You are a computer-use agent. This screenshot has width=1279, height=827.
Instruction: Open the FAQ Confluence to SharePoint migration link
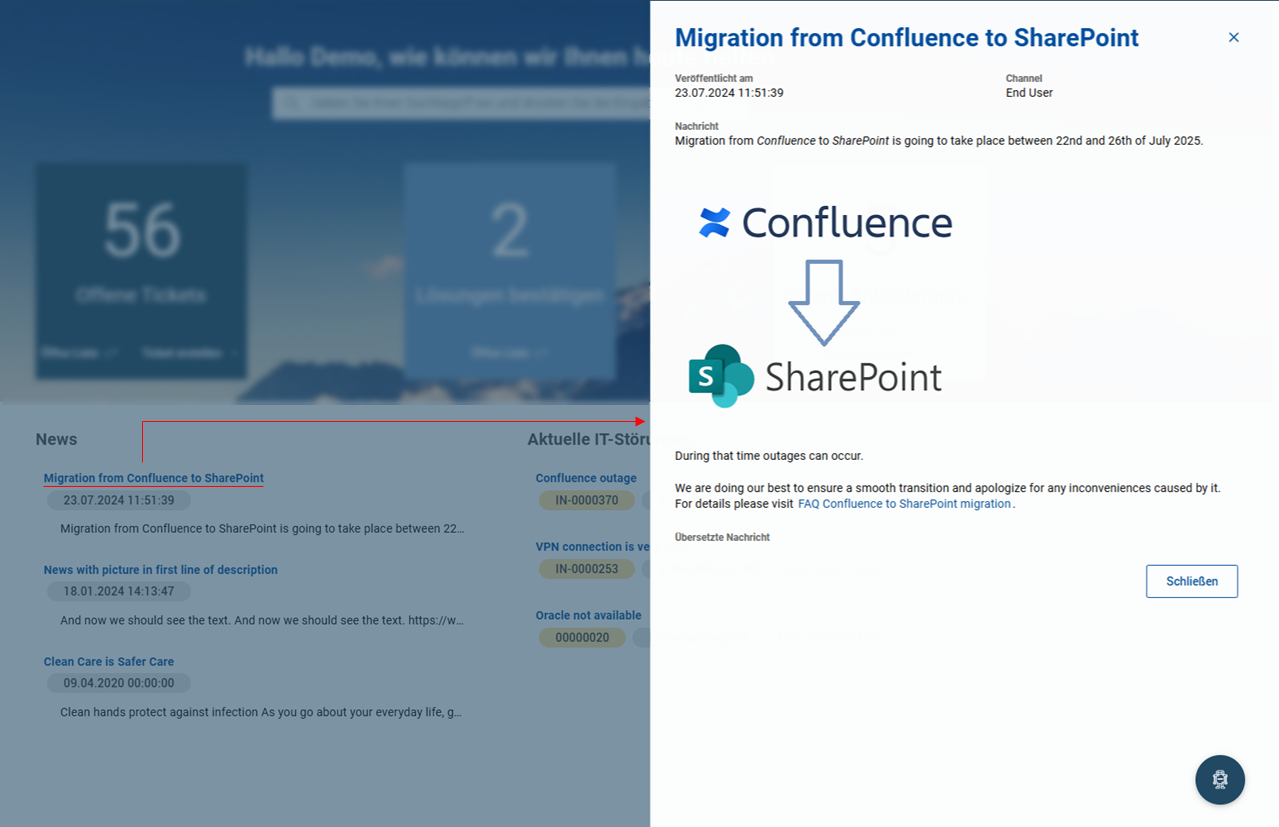click(x=904, y=504)
